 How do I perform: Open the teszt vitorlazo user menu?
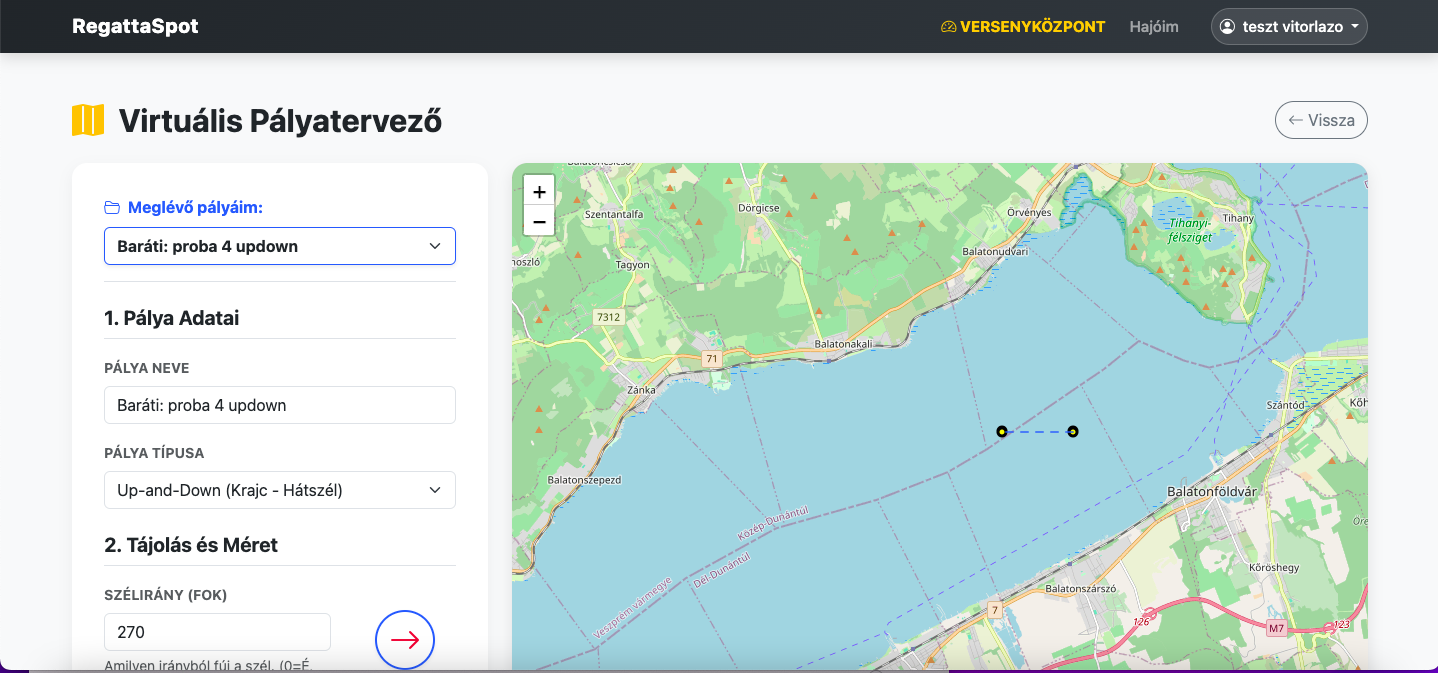1289,27
